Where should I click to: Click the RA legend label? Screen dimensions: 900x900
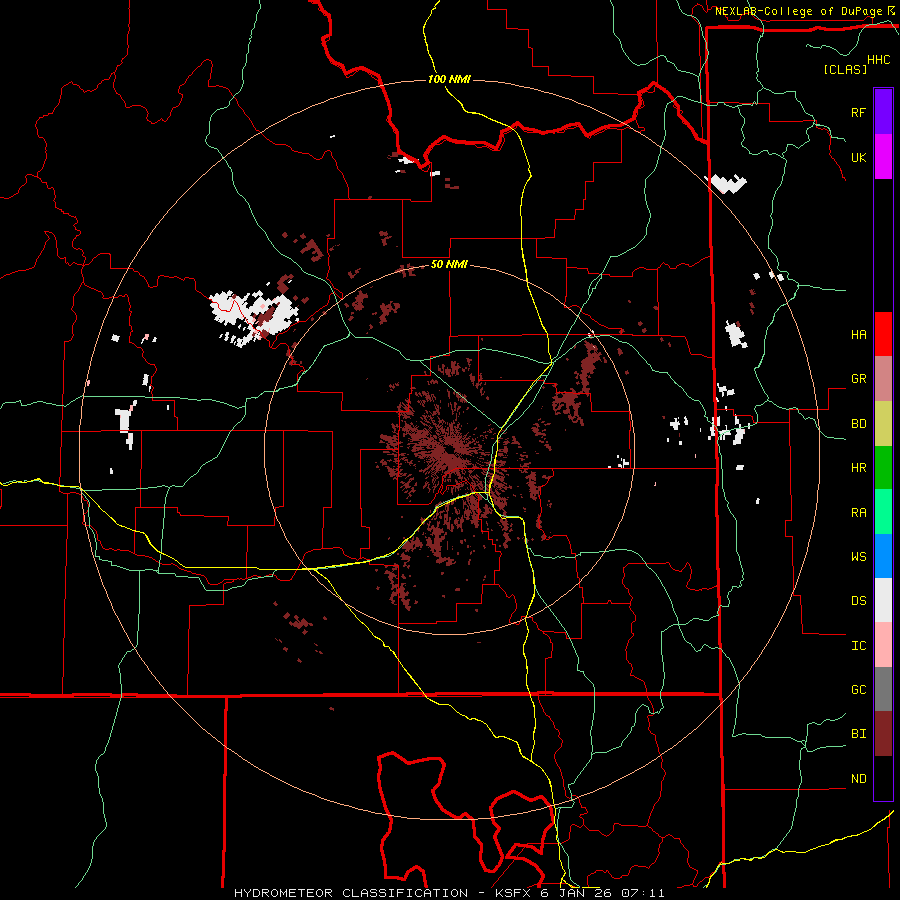[858, 513]
